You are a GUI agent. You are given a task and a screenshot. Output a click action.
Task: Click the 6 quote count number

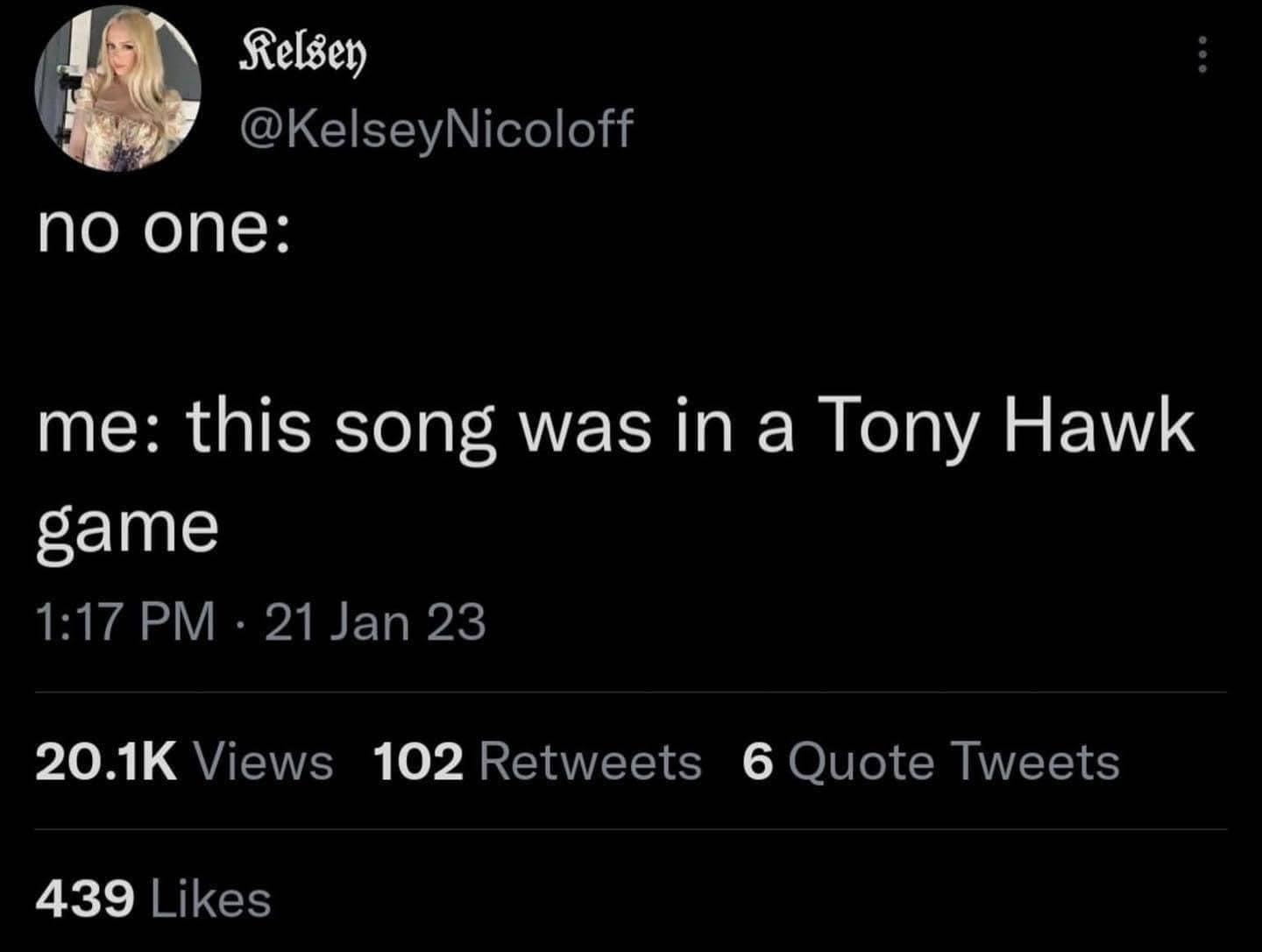click(x=758, y=761)
